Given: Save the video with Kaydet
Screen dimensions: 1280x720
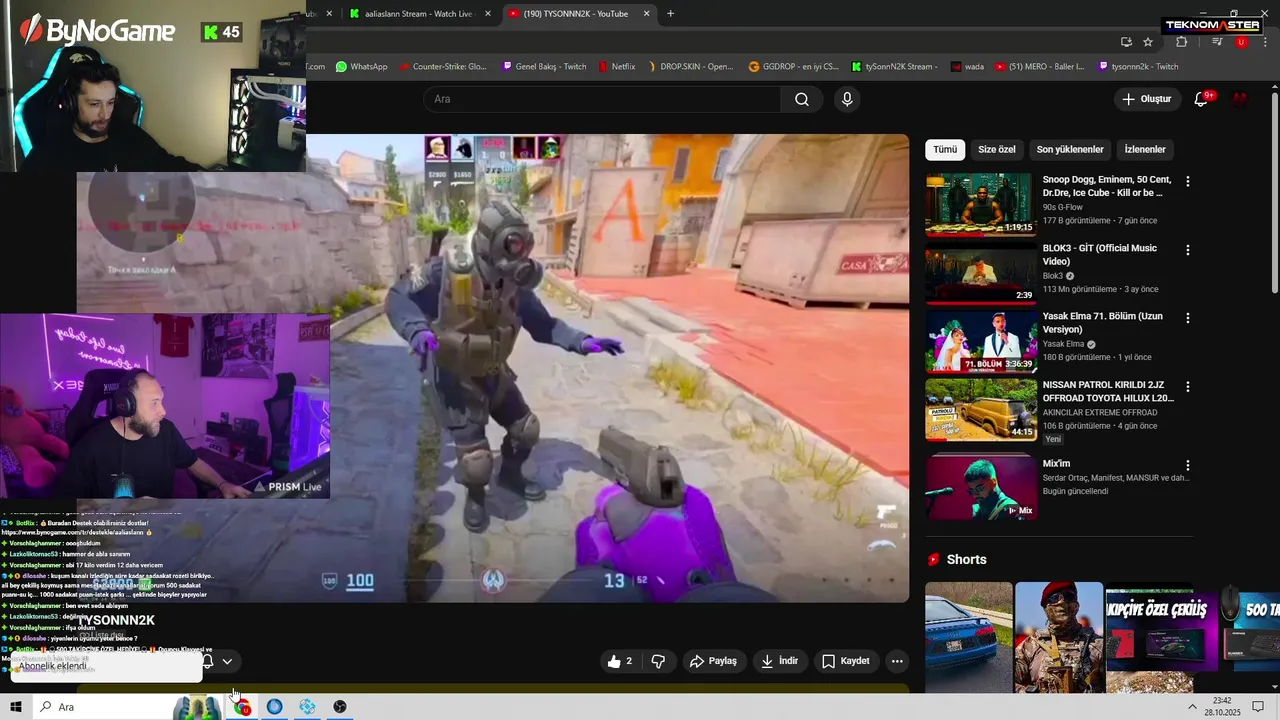Looking at the screenshot, I should tap(846, 661).
